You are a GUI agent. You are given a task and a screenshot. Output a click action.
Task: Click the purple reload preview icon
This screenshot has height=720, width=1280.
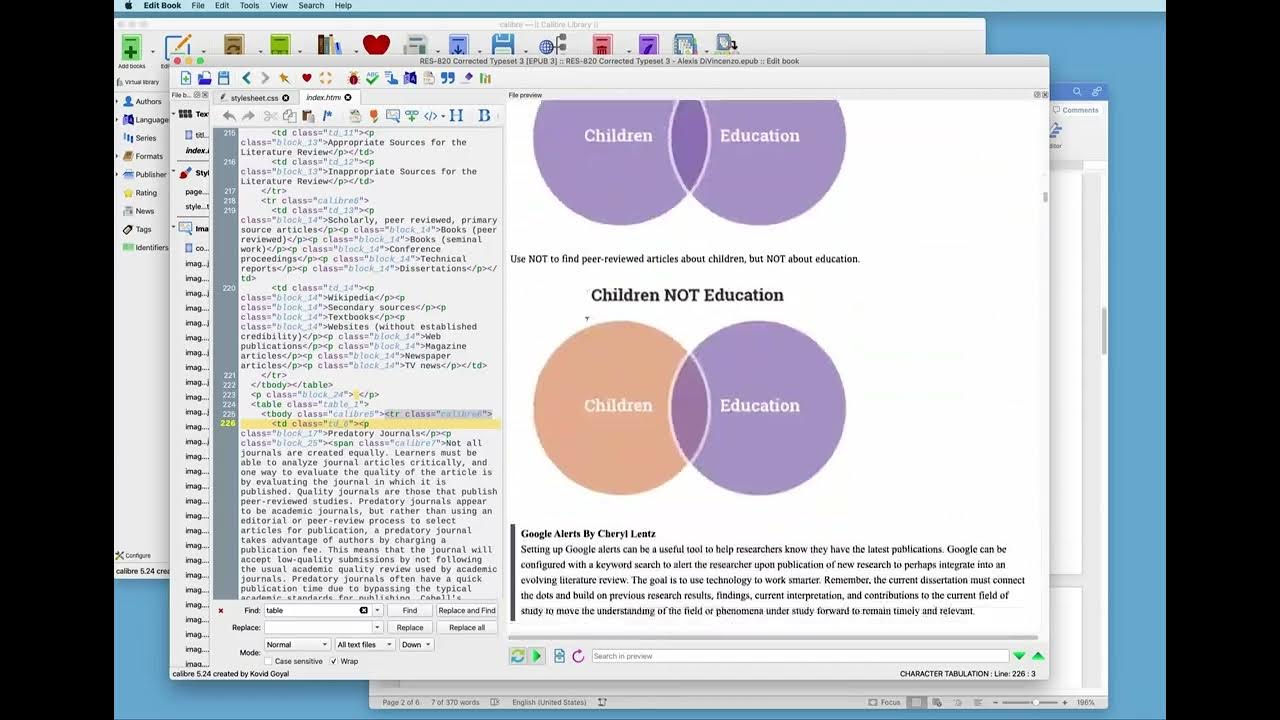pyautogui.click(x=578, y=656)
